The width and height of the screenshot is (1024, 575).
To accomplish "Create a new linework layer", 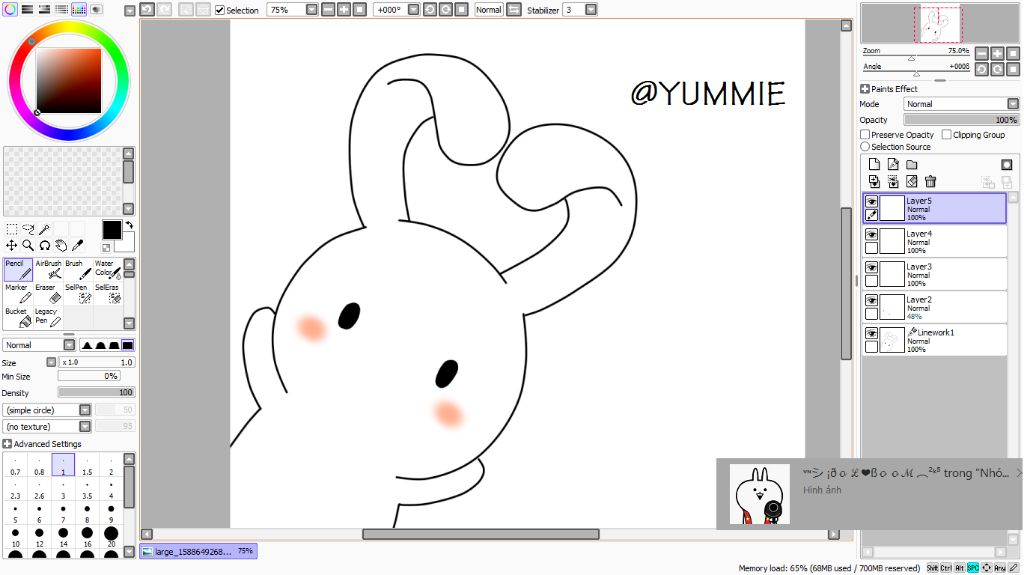I will coord(893,165).
